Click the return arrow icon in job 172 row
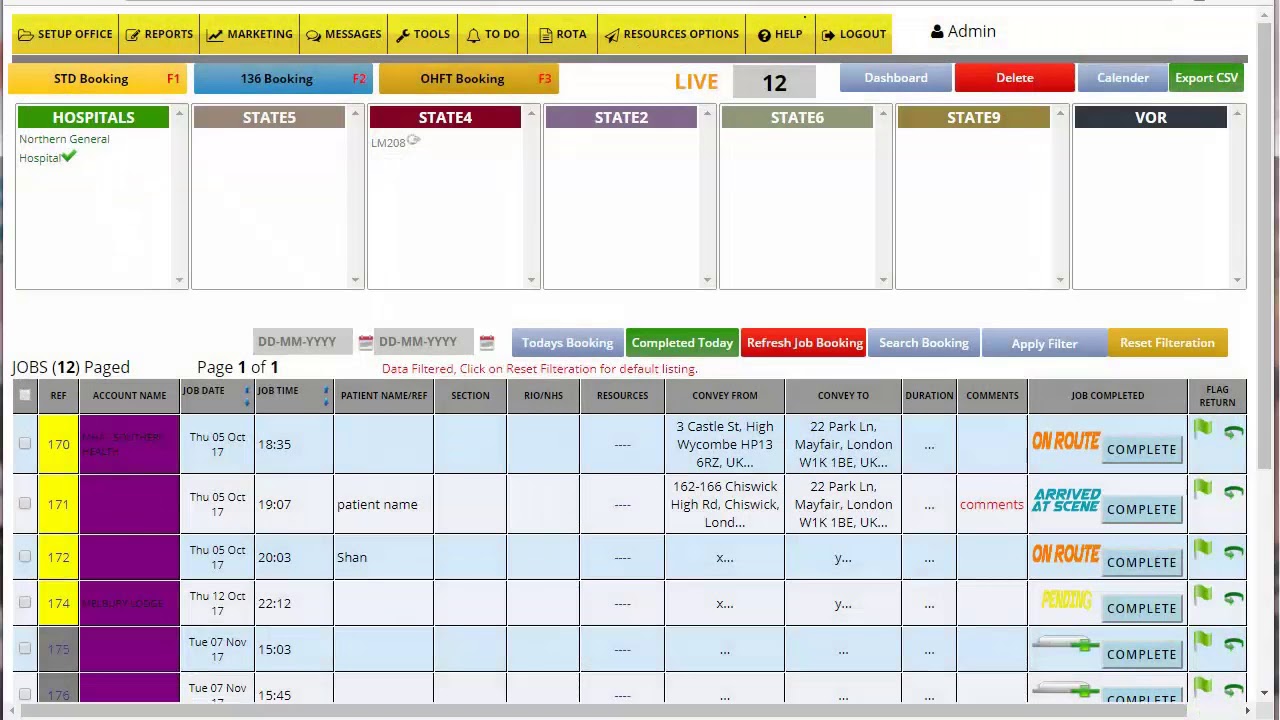This screenshot has width=1280, height=720. tap(1233, 552)
